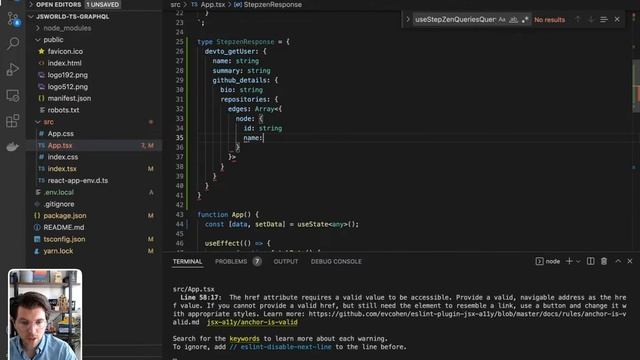Open the Remote Explorer view

coord(13,96)
